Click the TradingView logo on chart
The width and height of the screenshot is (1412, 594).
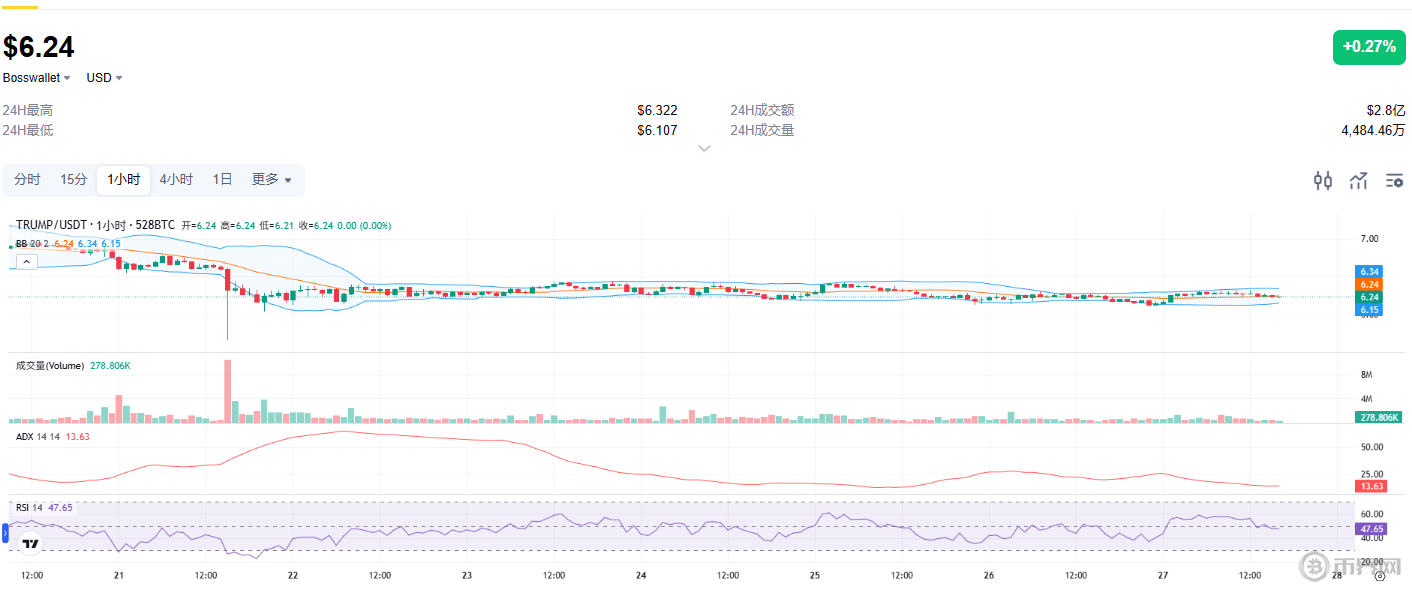tap(31, 545)
